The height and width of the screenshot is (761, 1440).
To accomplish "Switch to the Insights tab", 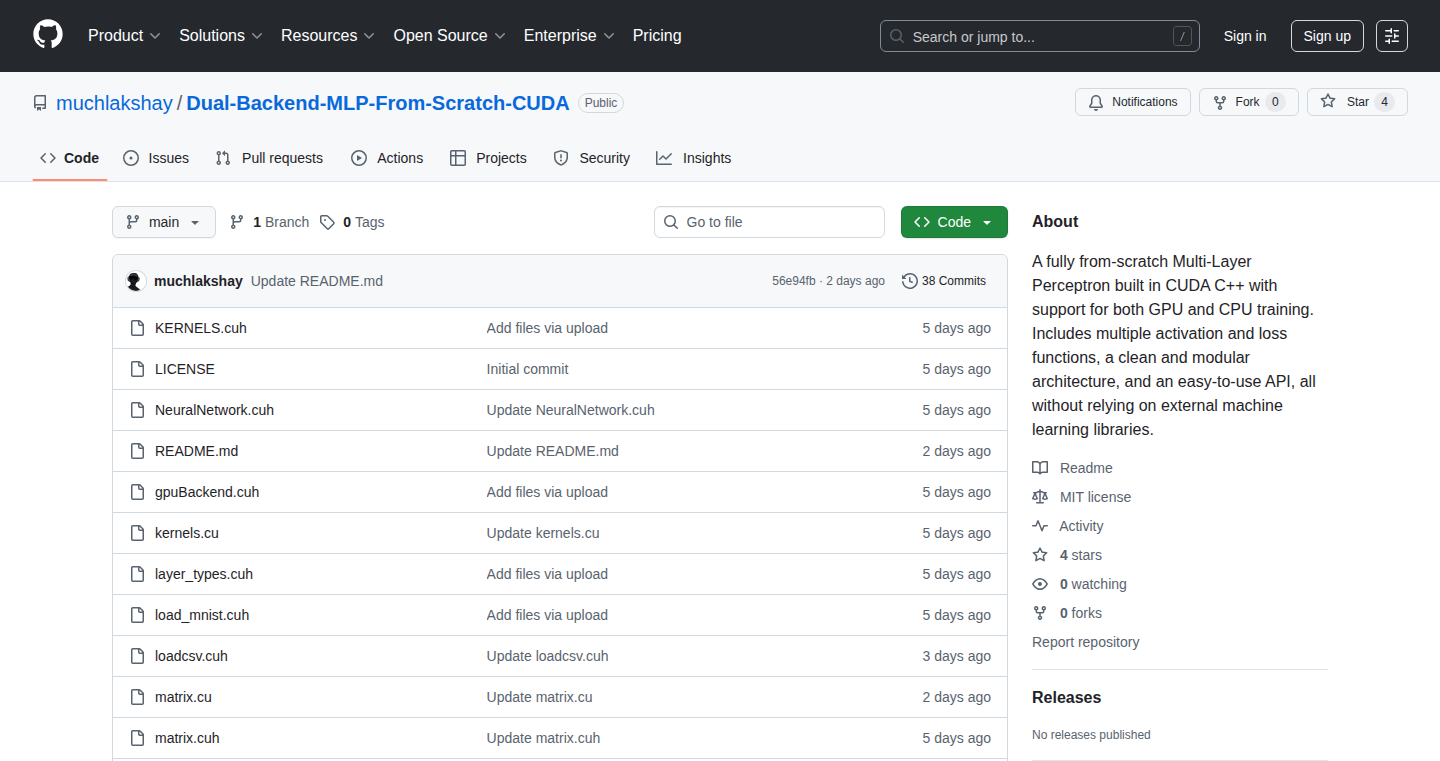I will tap(694, 158).
